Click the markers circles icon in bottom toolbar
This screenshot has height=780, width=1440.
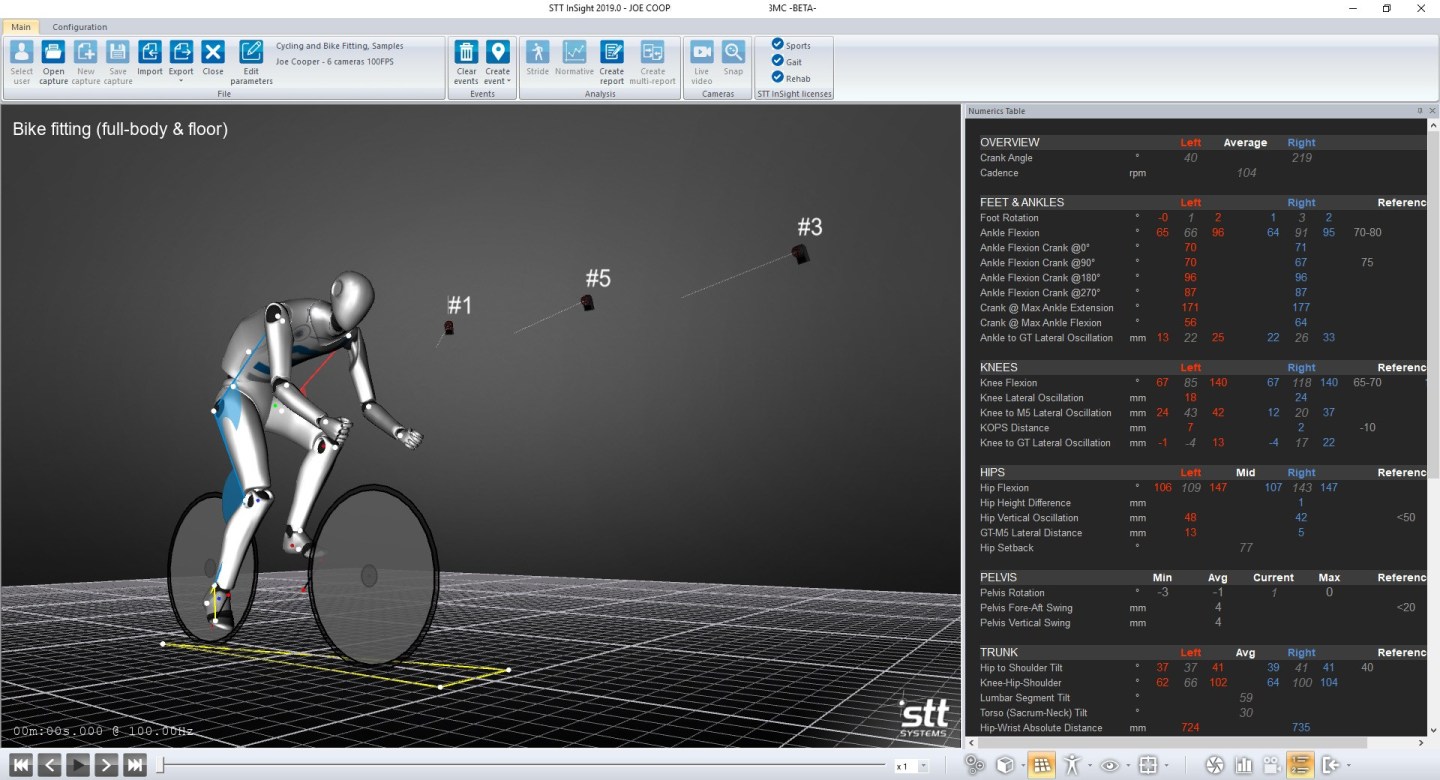pos(975,765)
